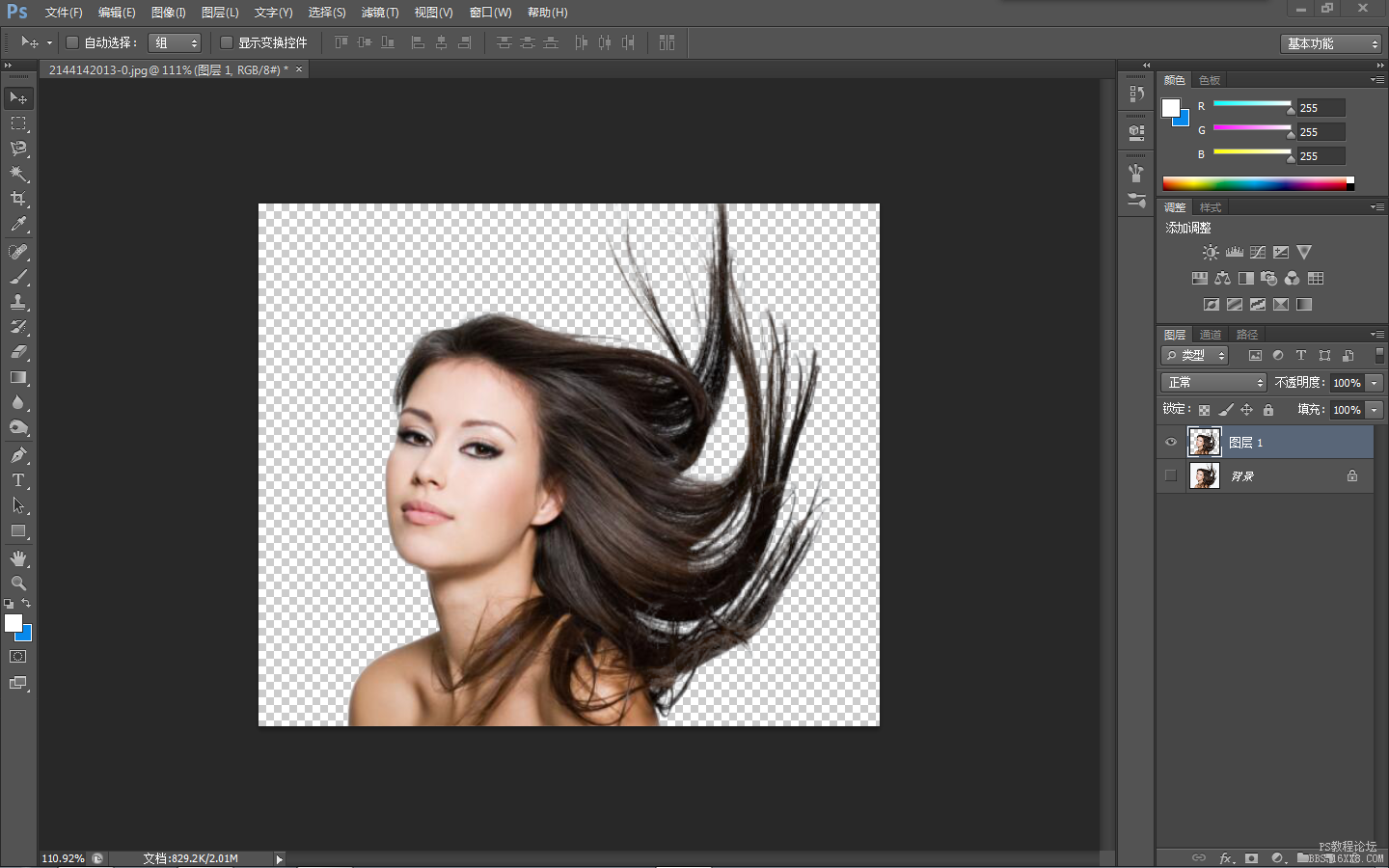This screenshot has width=1389, height=868.
Task: Select the Brush tool
Action: 18,277
